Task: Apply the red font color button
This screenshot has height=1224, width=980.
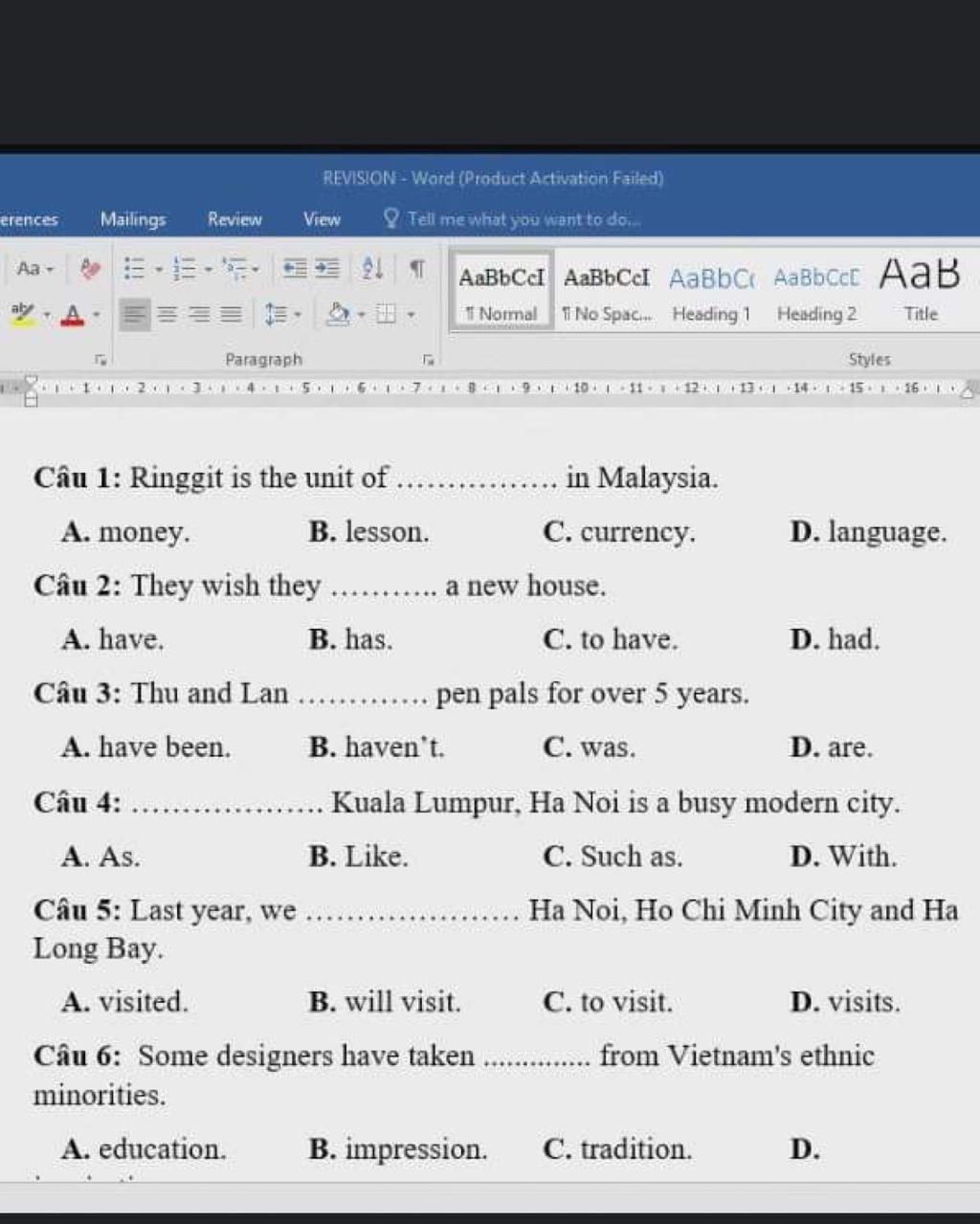Action: click(73, 314)
